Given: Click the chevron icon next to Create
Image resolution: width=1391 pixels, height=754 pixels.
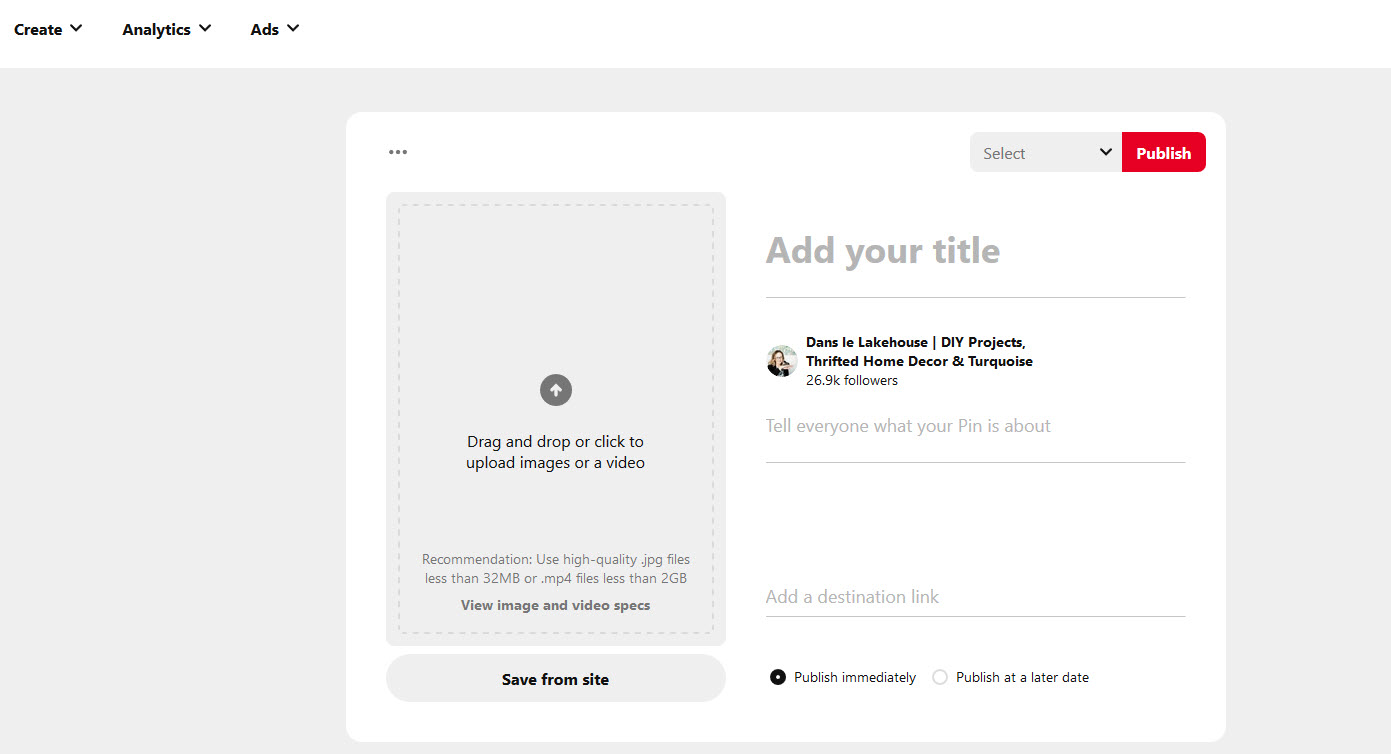Looking at the screenshot, I should [x=76, y=28].
